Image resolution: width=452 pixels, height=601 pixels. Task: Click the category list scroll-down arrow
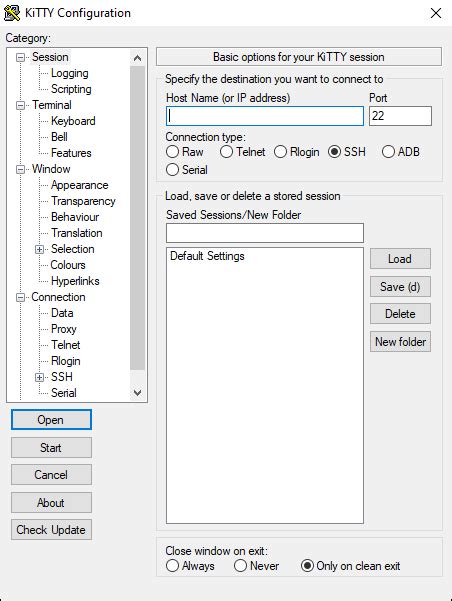(137, 393)
